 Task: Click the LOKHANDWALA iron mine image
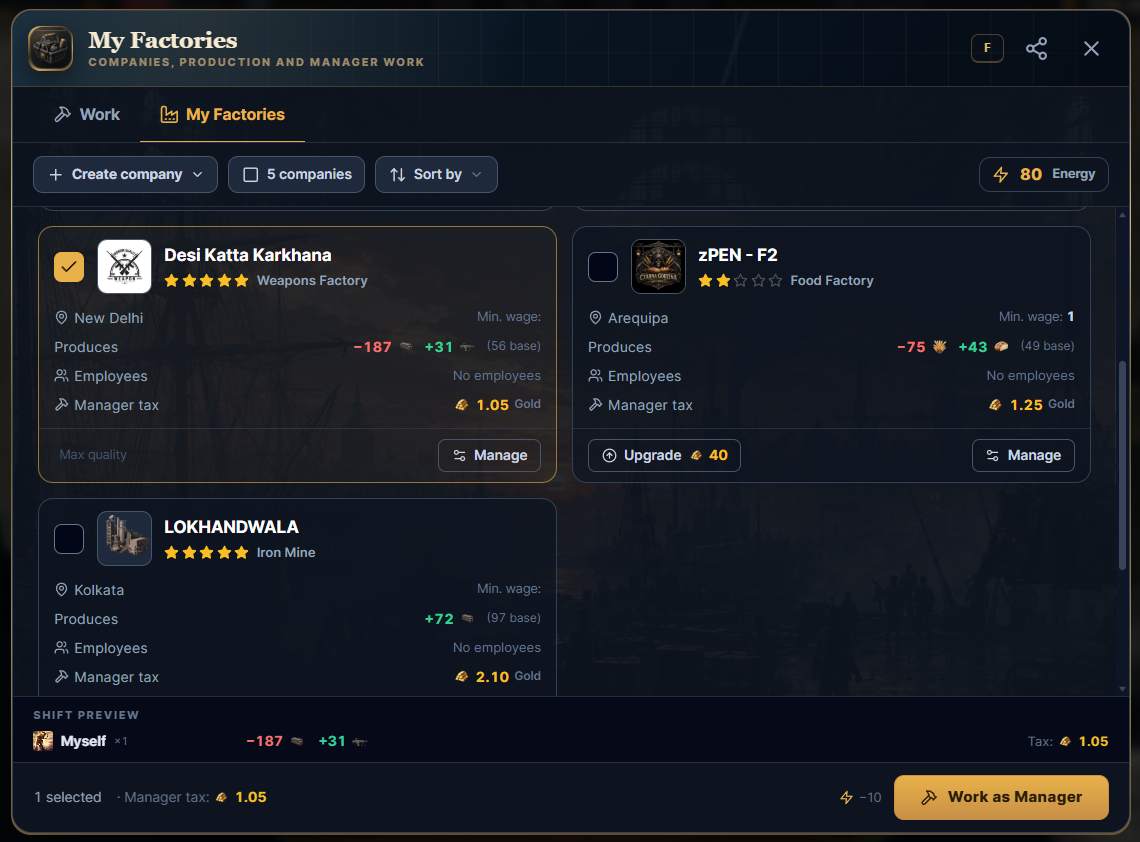pyautogui.click(x=124, y=539)
